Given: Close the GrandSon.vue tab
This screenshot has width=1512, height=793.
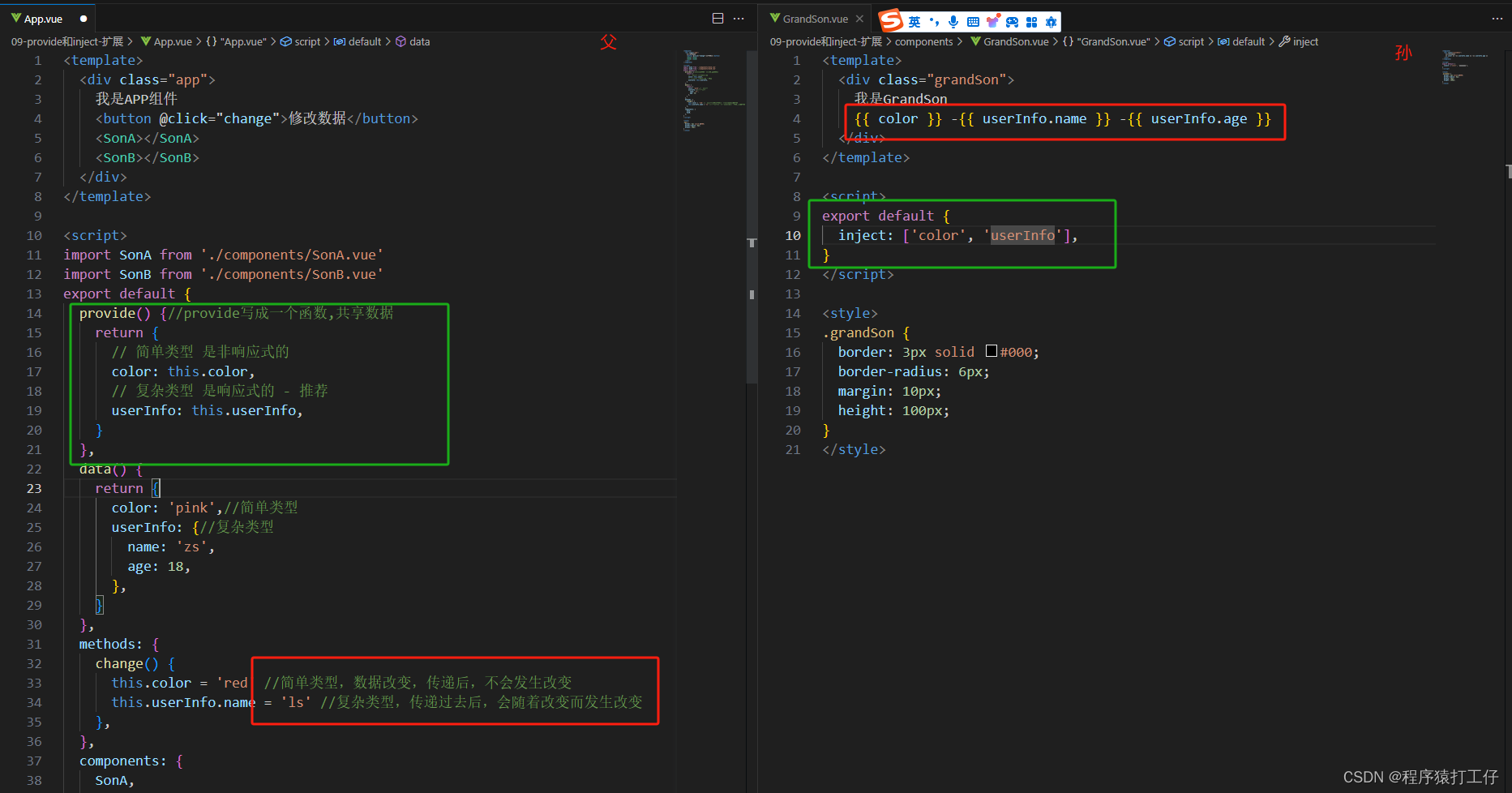Looking at the screenshot, I should [x=859, y=19].
